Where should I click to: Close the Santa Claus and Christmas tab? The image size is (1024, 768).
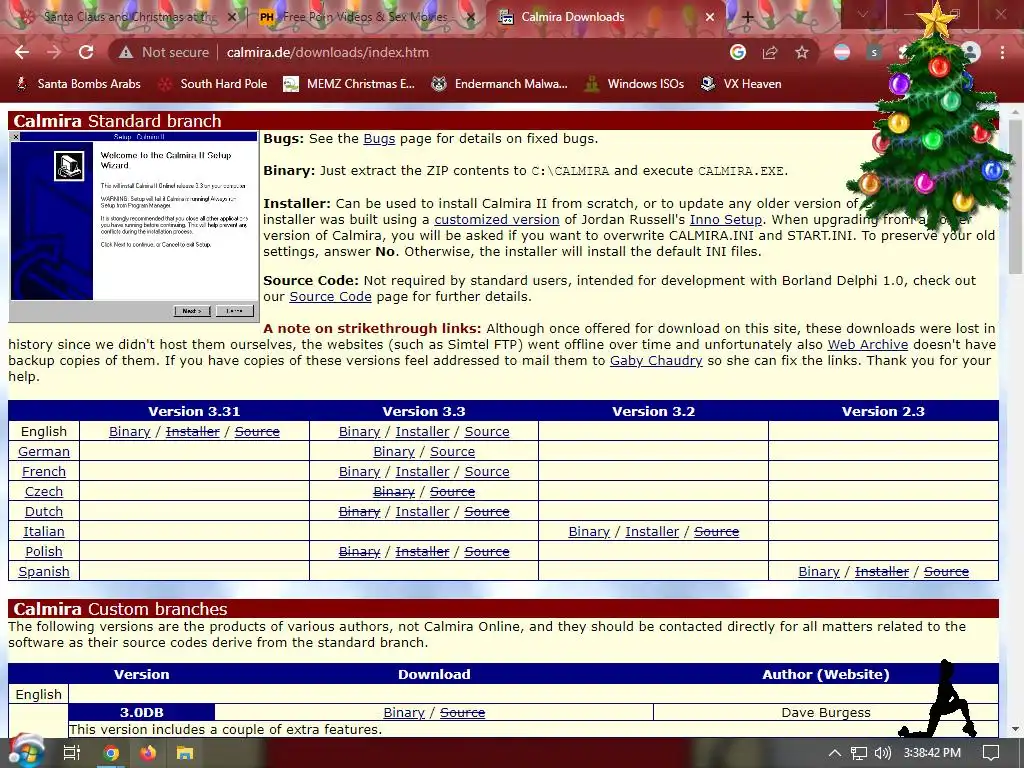(231, 17)
